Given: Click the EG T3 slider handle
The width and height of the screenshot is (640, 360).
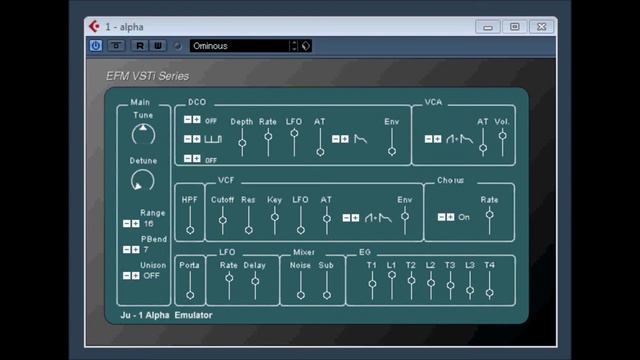Looking at the screenshot, I should click(450, 285).
